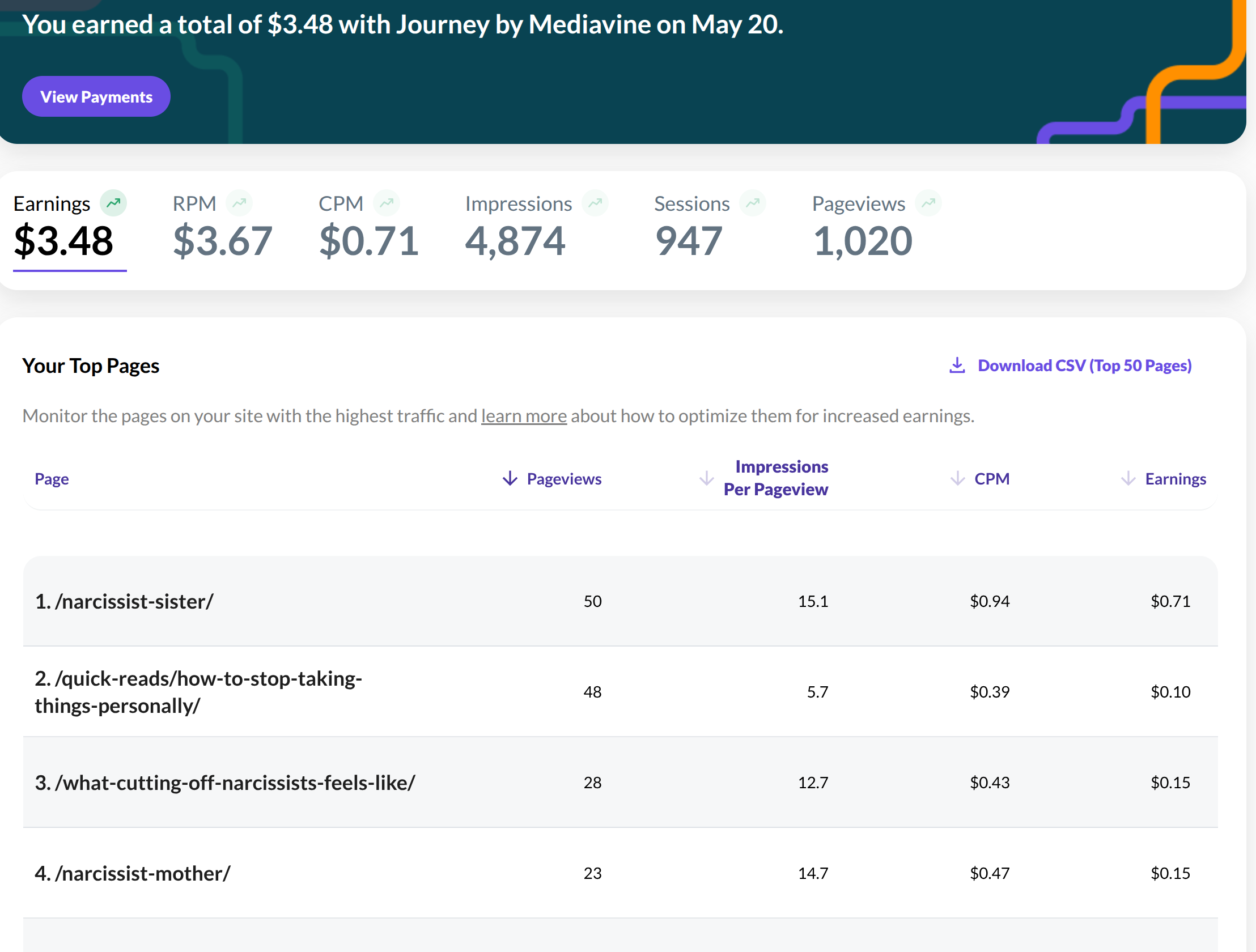Viewport: 1256px width, 952px height.
Task: Click the Impressions trend arrow icon
Action: coord(595,203)
